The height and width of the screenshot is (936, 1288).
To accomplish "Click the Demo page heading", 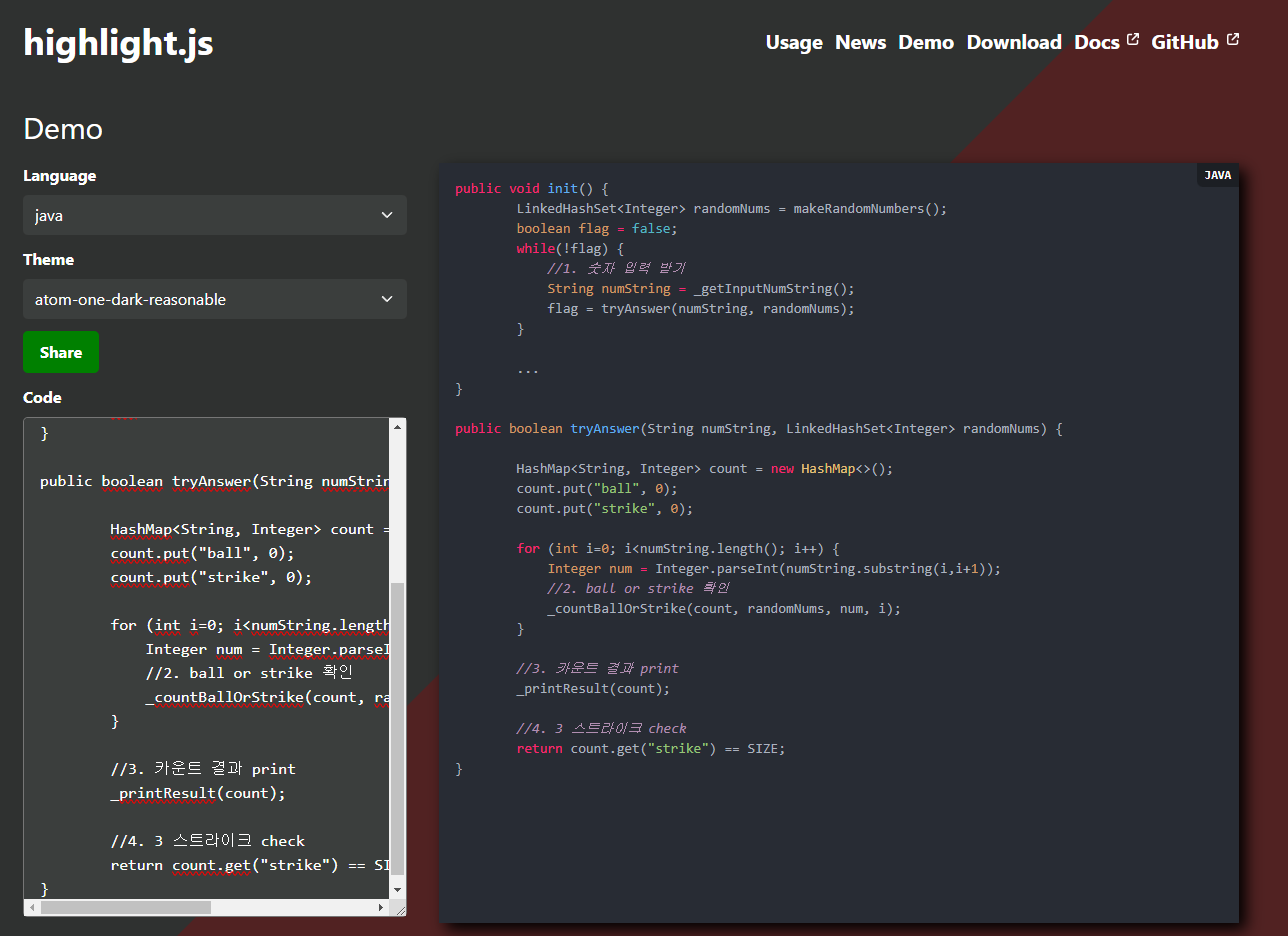I will 63,129.
